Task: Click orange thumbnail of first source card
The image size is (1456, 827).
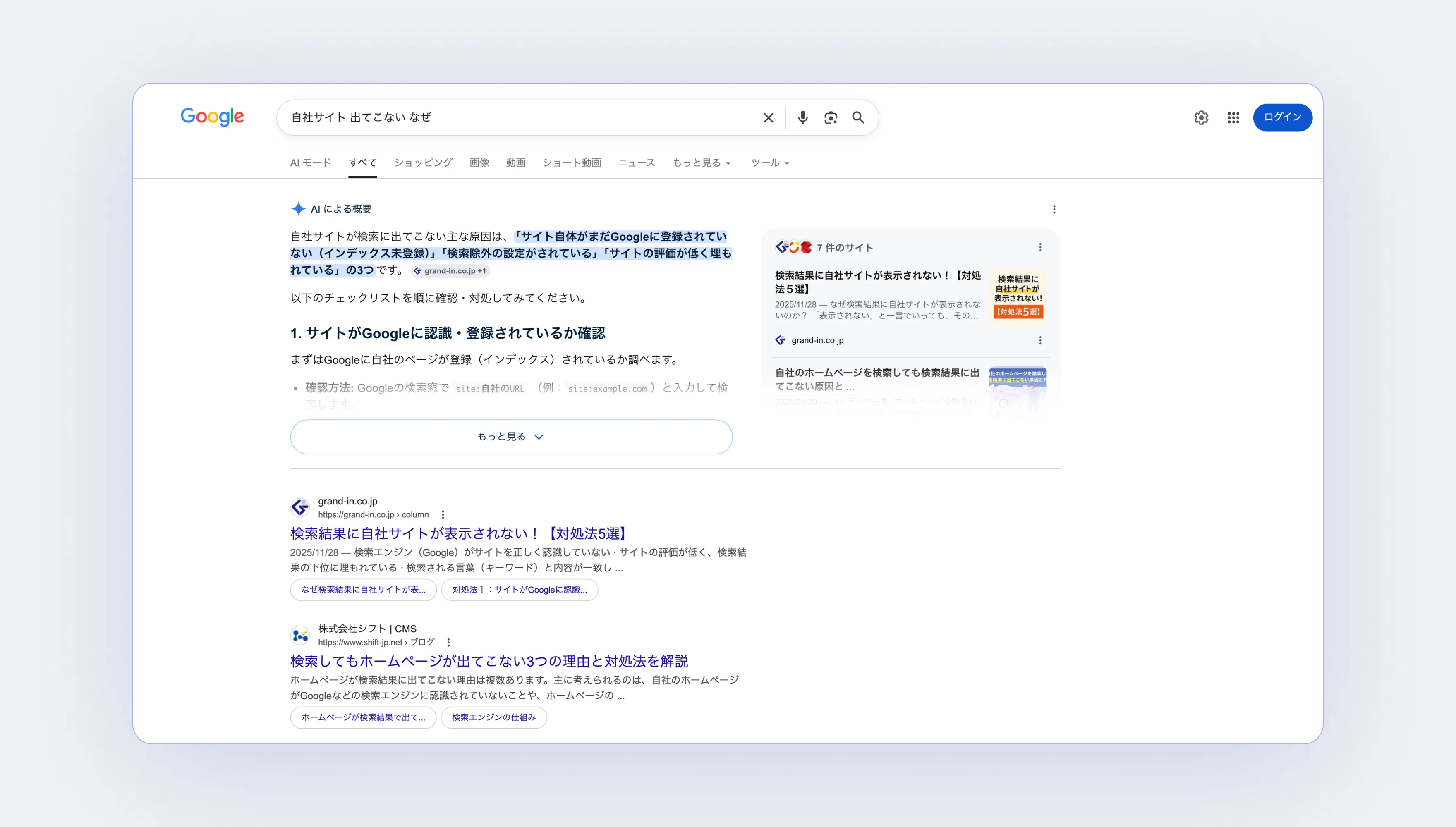Action: pyautogui.click(x=1018, y=296)
